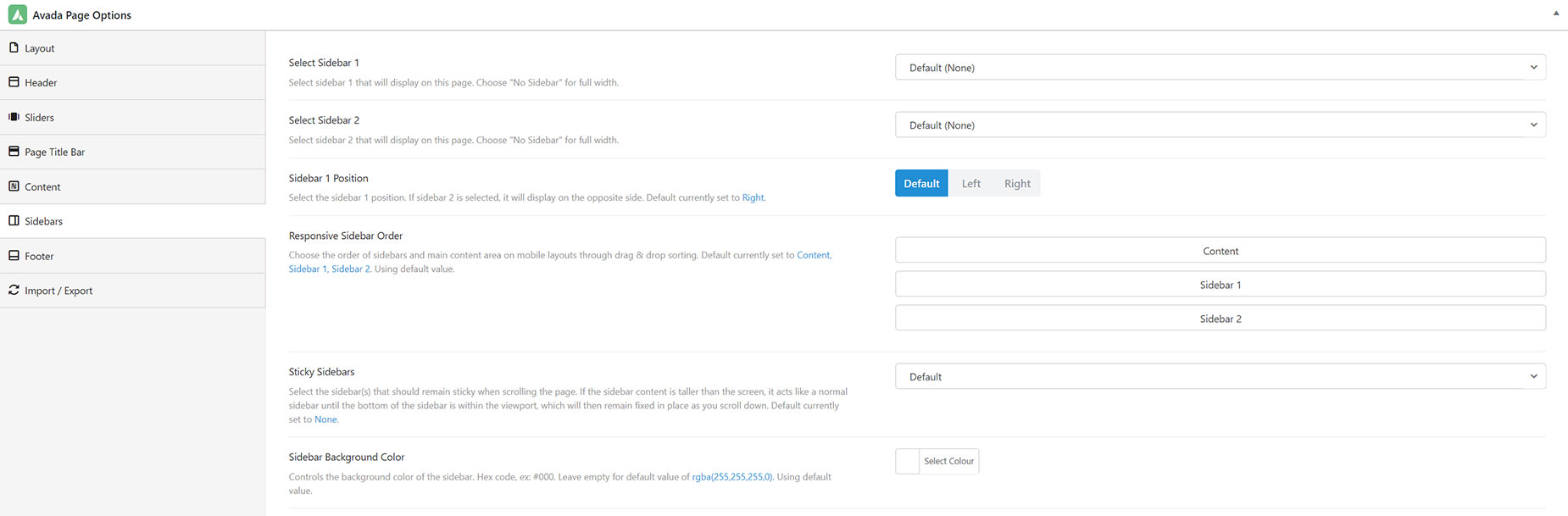The image size is (1568, 516).
Task: Click the Select Colour button
Action: click(949, 461)
